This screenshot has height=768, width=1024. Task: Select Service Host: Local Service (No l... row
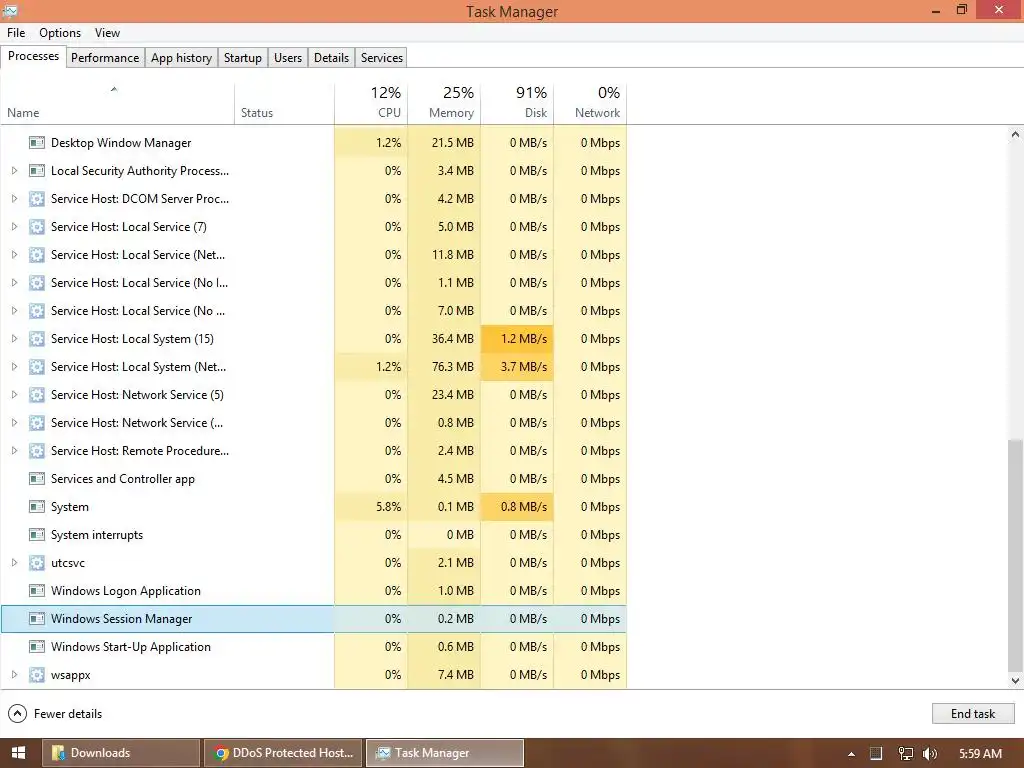tap(313, 283)
